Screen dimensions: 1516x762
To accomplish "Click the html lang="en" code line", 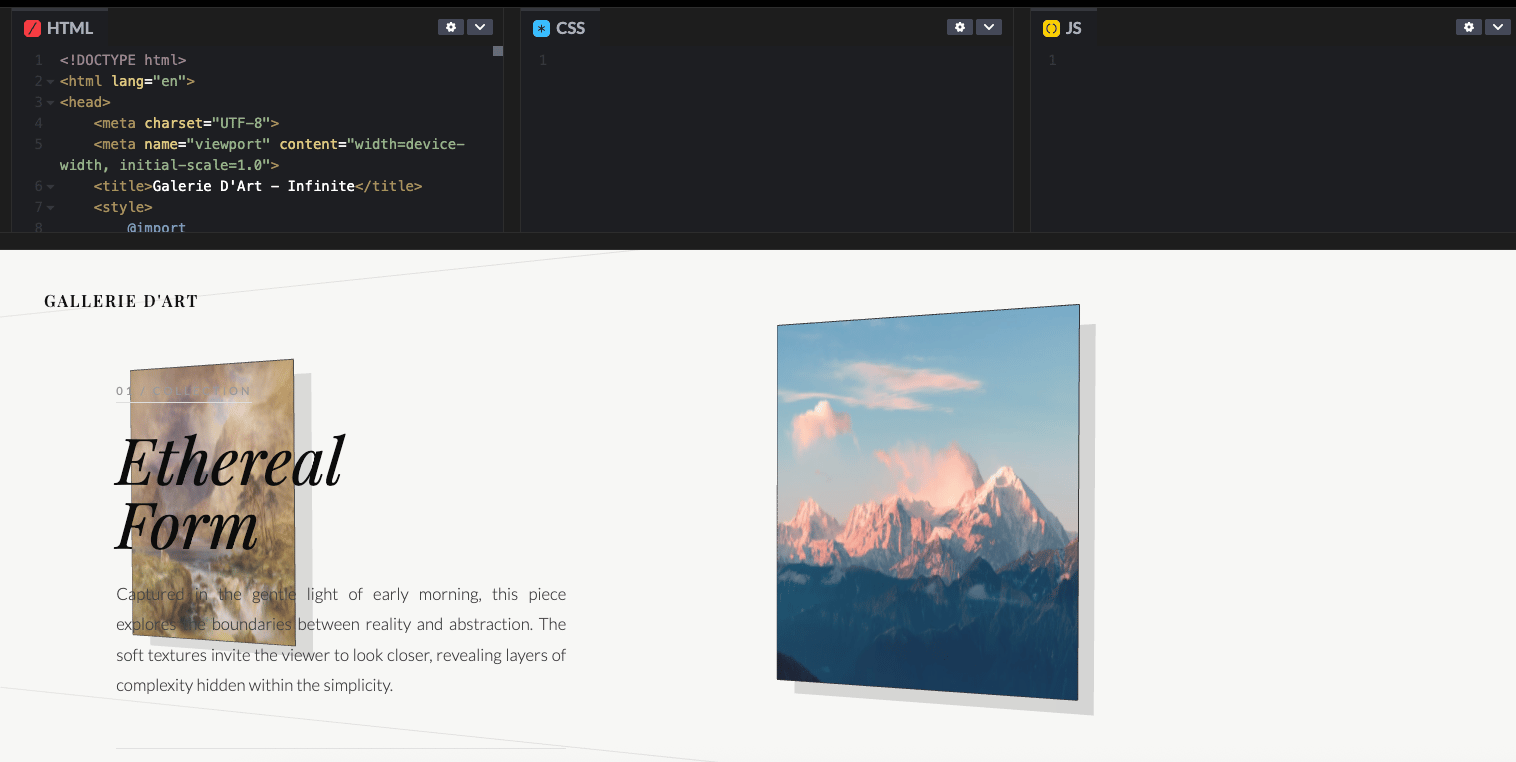I will tap(127, 81).
